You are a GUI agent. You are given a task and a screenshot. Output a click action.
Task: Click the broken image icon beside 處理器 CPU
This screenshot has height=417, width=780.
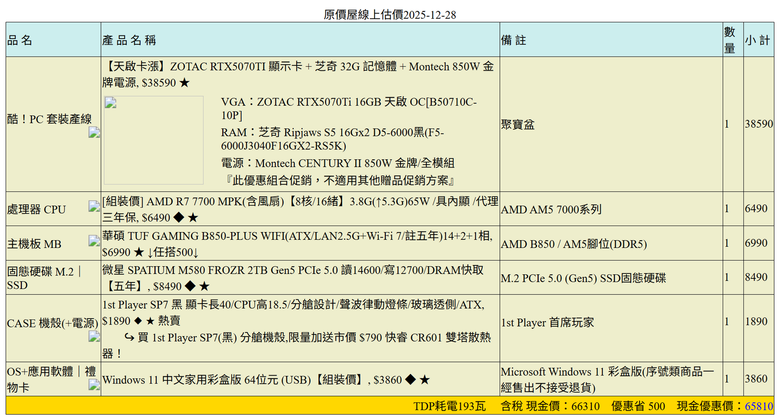tap(95, 206)
